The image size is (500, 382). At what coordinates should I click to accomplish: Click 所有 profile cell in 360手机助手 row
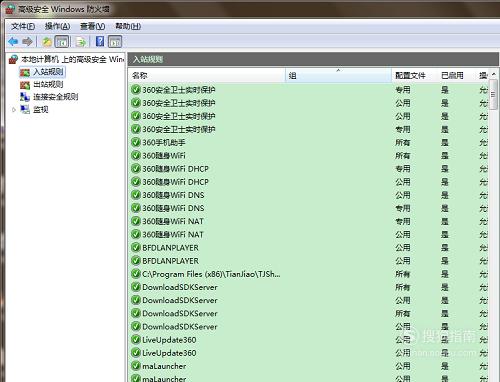point(403,143)
